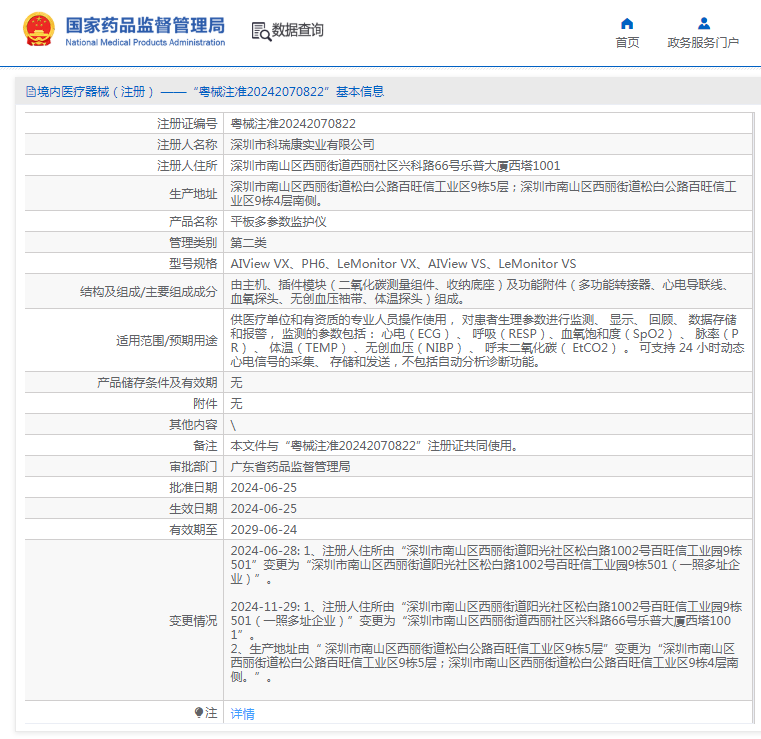Click National Medical Products Administration subtitle
Screen dimensions: 761x739
tap(145, 42)
